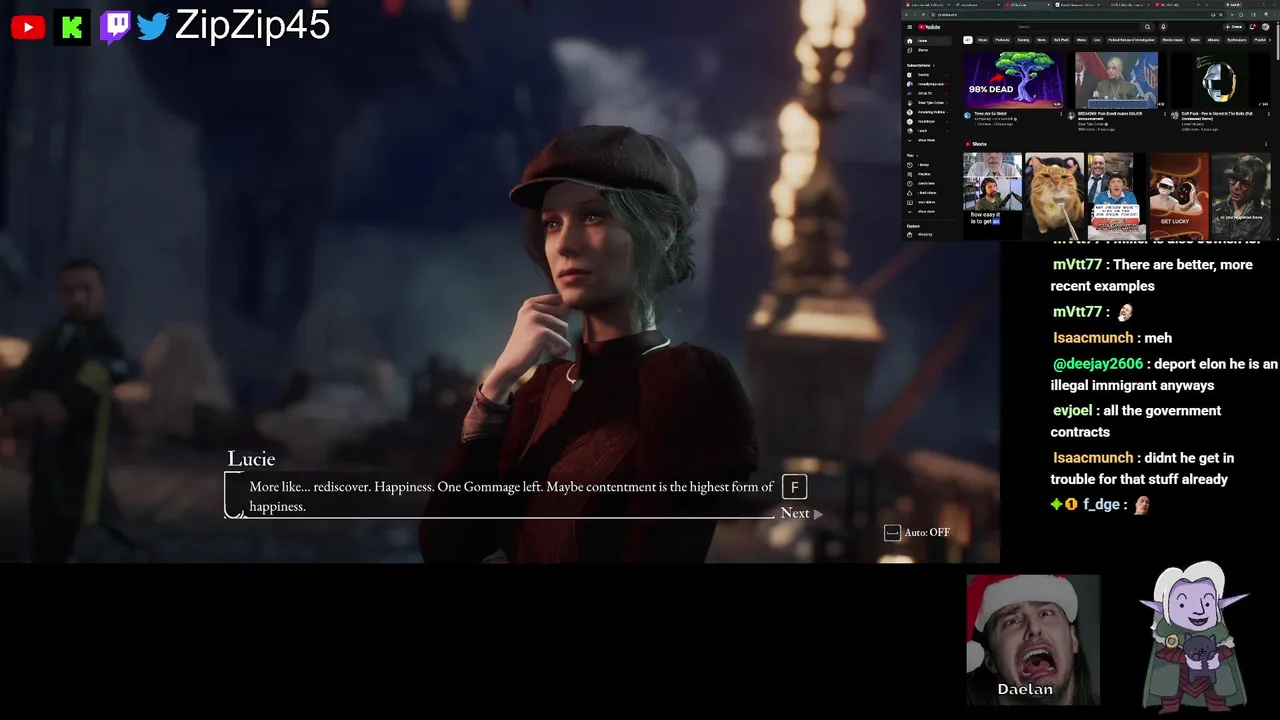
Task: Click the browser back arrow
Action: [906, 15]
